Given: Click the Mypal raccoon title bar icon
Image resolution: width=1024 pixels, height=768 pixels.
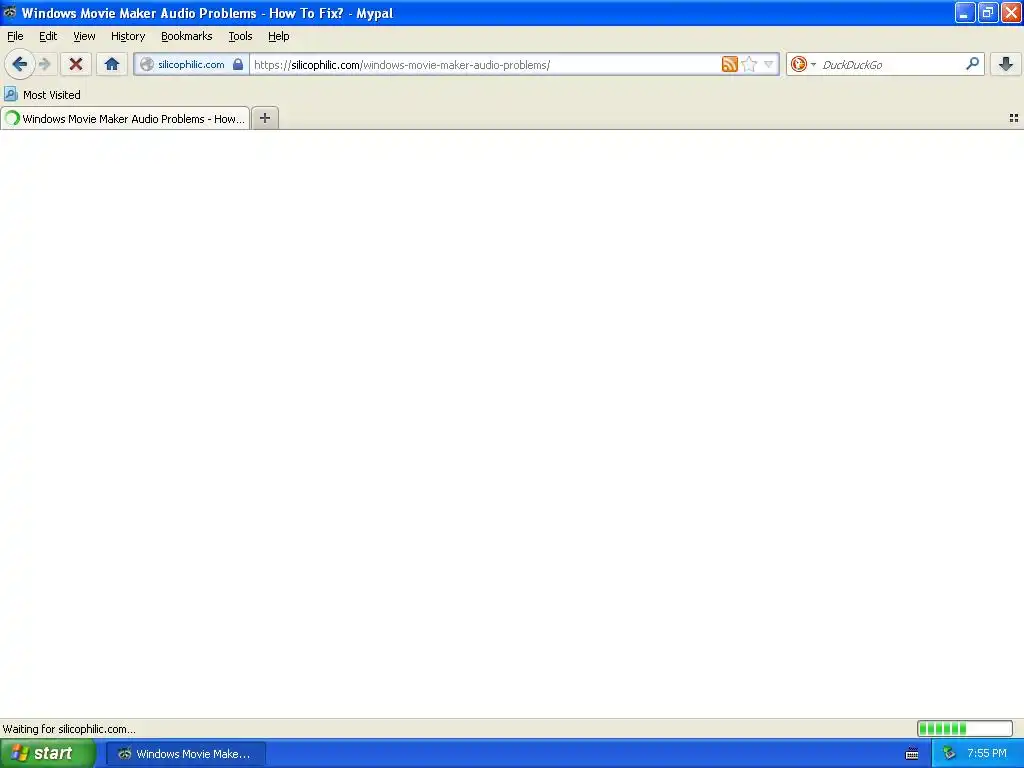Looking at the screenshot, I should coord(10,12).
